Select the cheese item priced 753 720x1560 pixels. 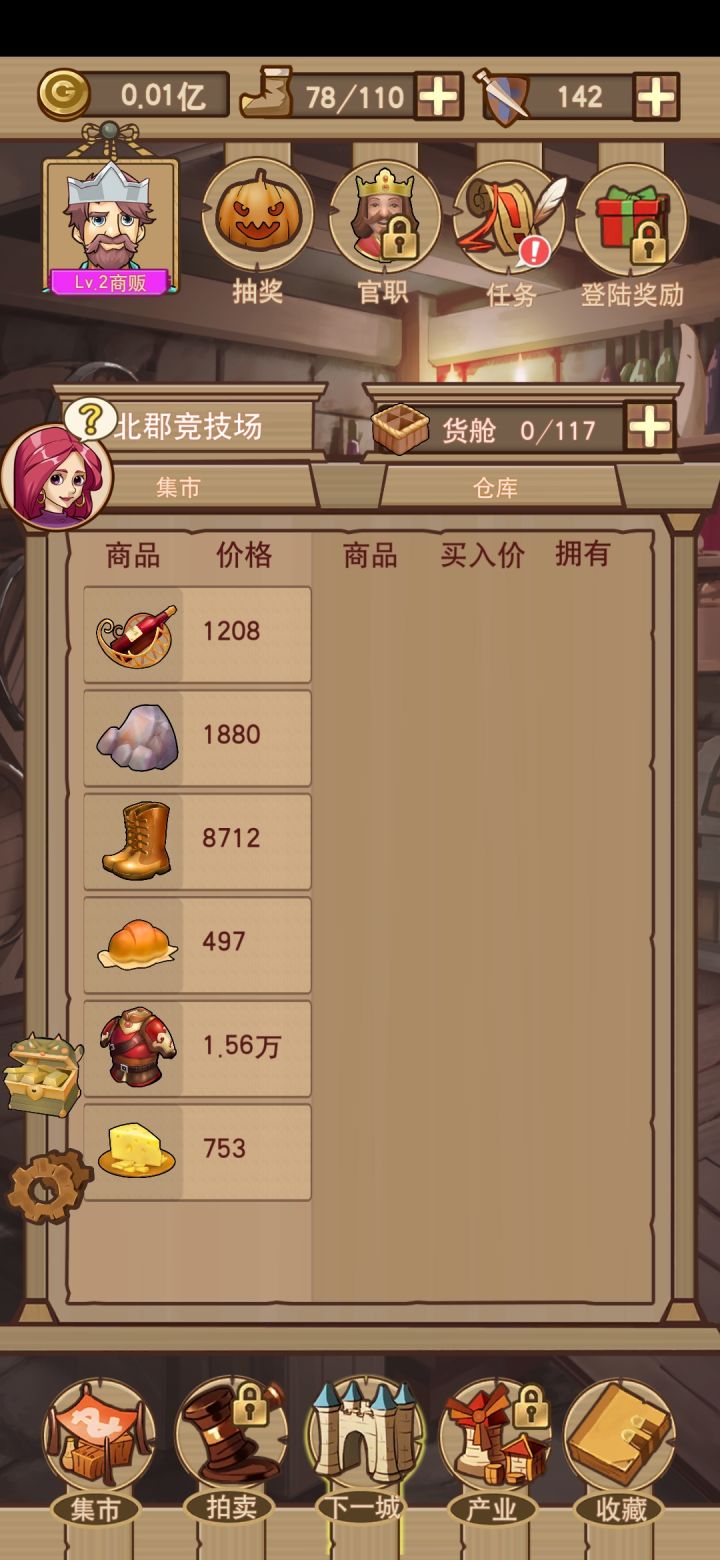tap(197, 1152)
